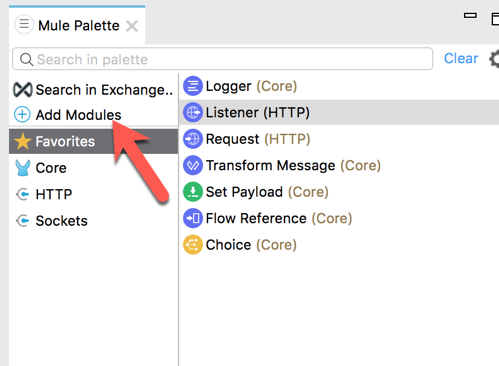Screen dimensions: 499x366
Task: Select the Logger (Core) label
Action: pos(251,86)
